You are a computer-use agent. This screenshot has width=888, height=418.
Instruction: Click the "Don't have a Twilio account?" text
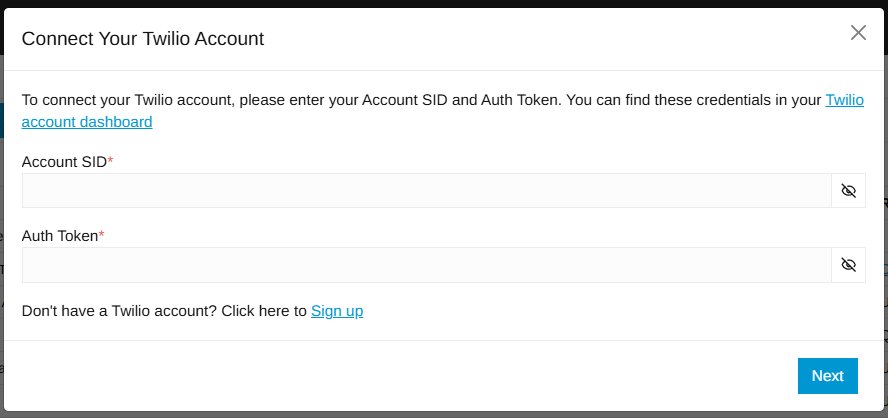click(119, 311)
